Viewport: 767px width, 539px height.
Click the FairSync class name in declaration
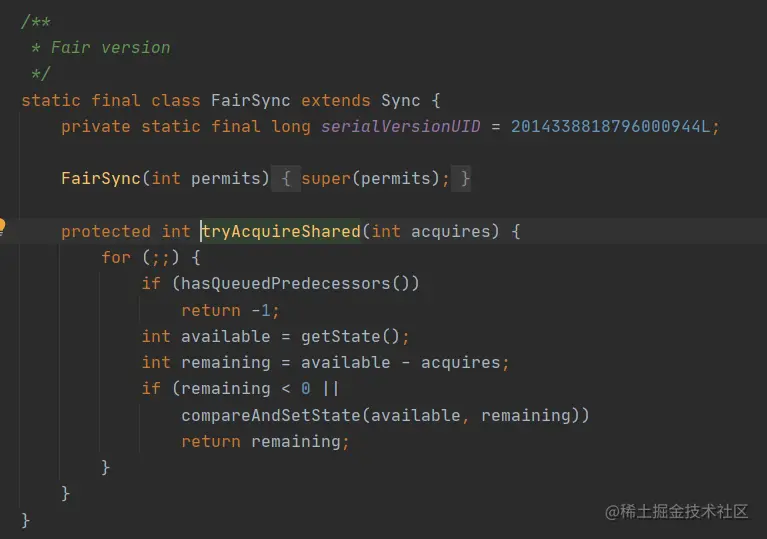coord(250,101)
